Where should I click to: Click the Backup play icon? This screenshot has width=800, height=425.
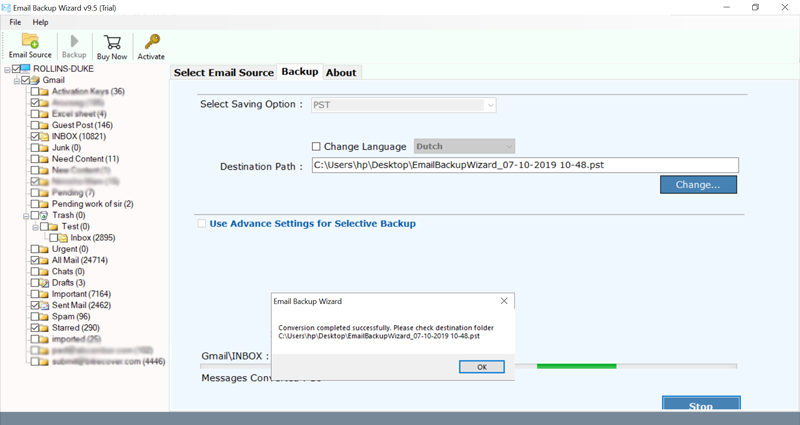point(74,45)
